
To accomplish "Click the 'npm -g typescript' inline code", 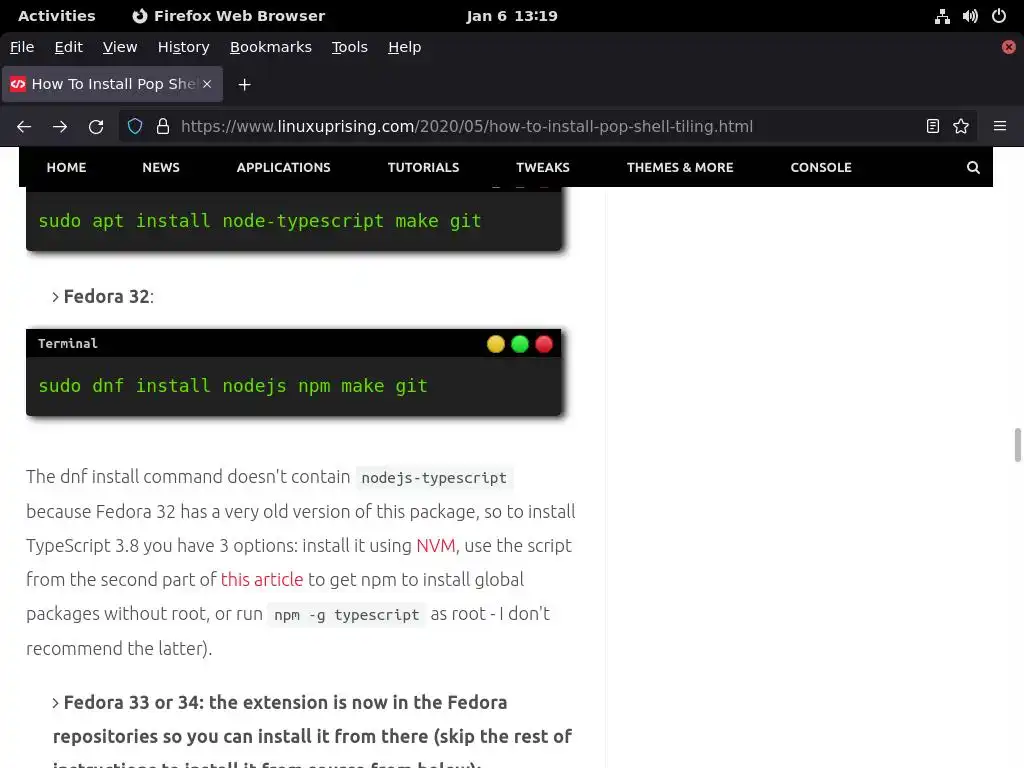I will [347, 615].
